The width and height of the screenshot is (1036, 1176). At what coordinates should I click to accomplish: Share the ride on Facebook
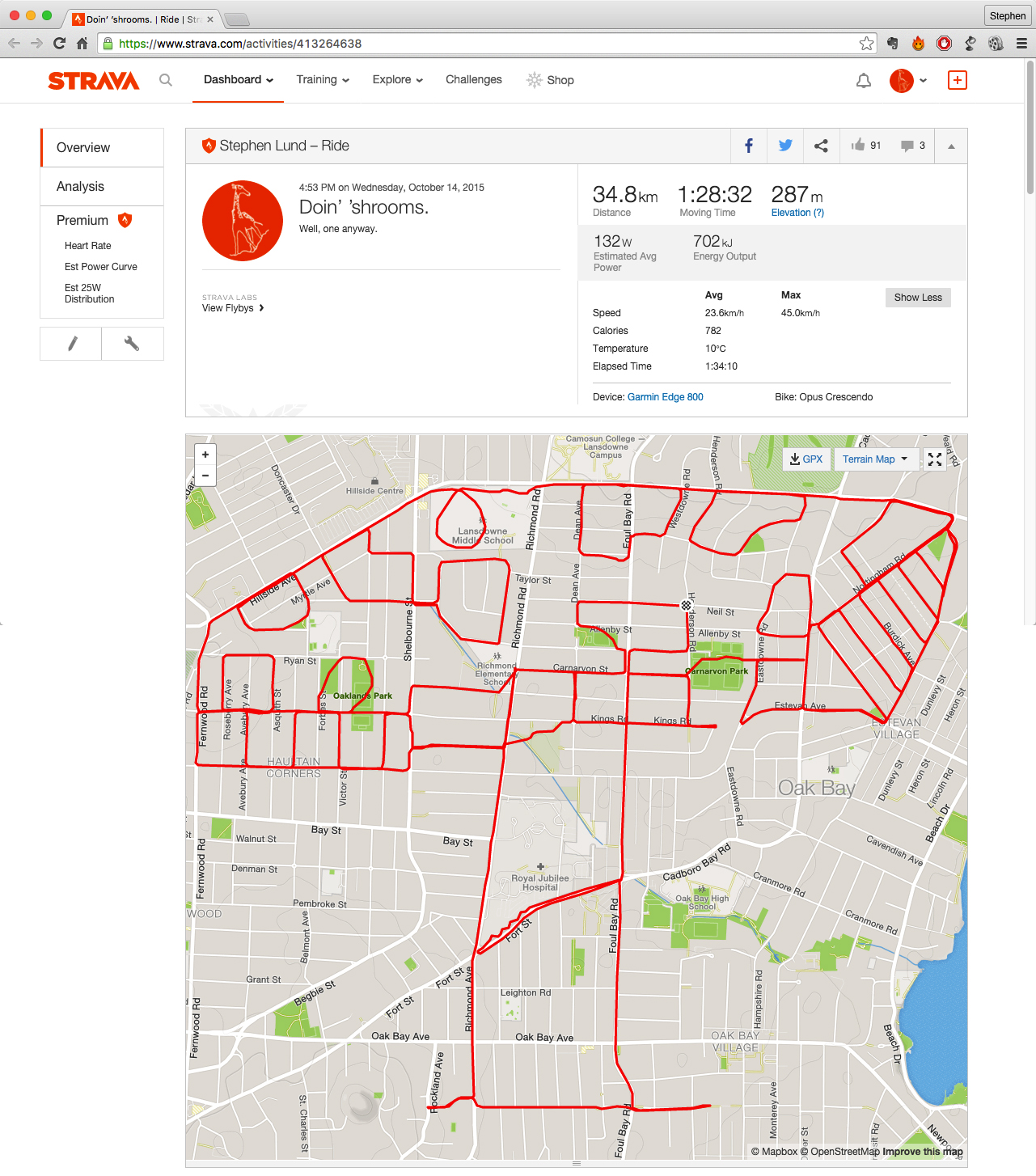pos(749,146)
